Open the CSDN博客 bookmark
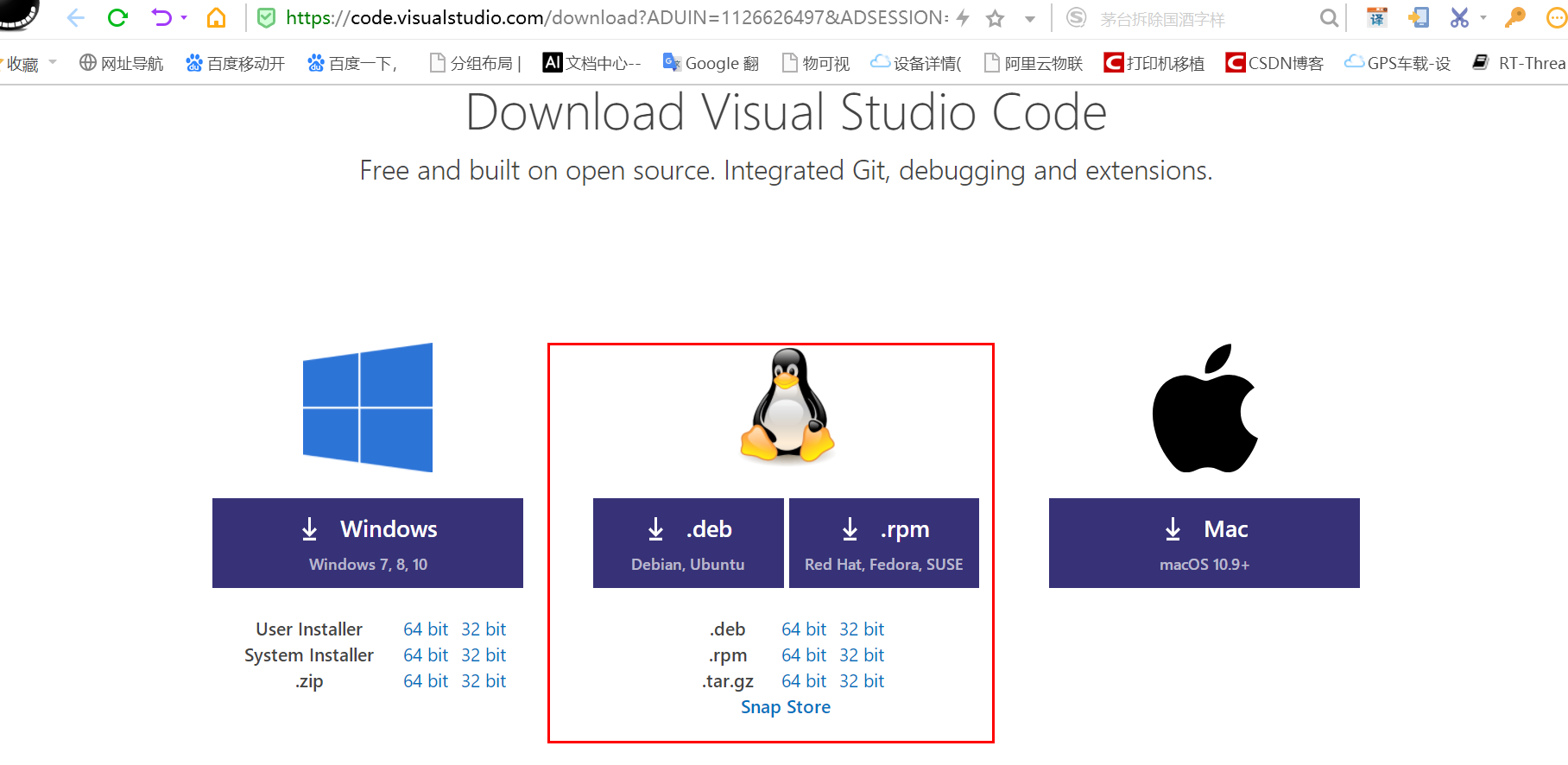This screenshot has width=1568, height=765. (x=1274, y=63)
